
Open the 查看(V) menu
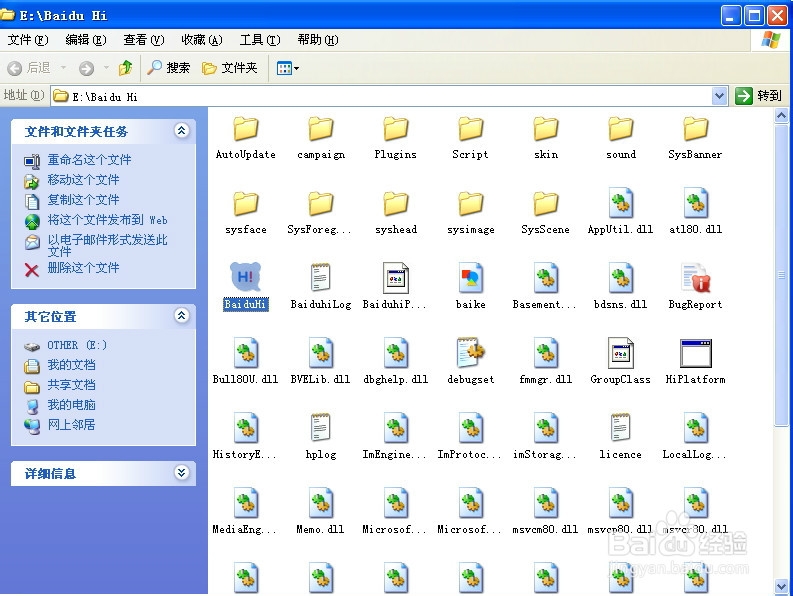[144, 39]
